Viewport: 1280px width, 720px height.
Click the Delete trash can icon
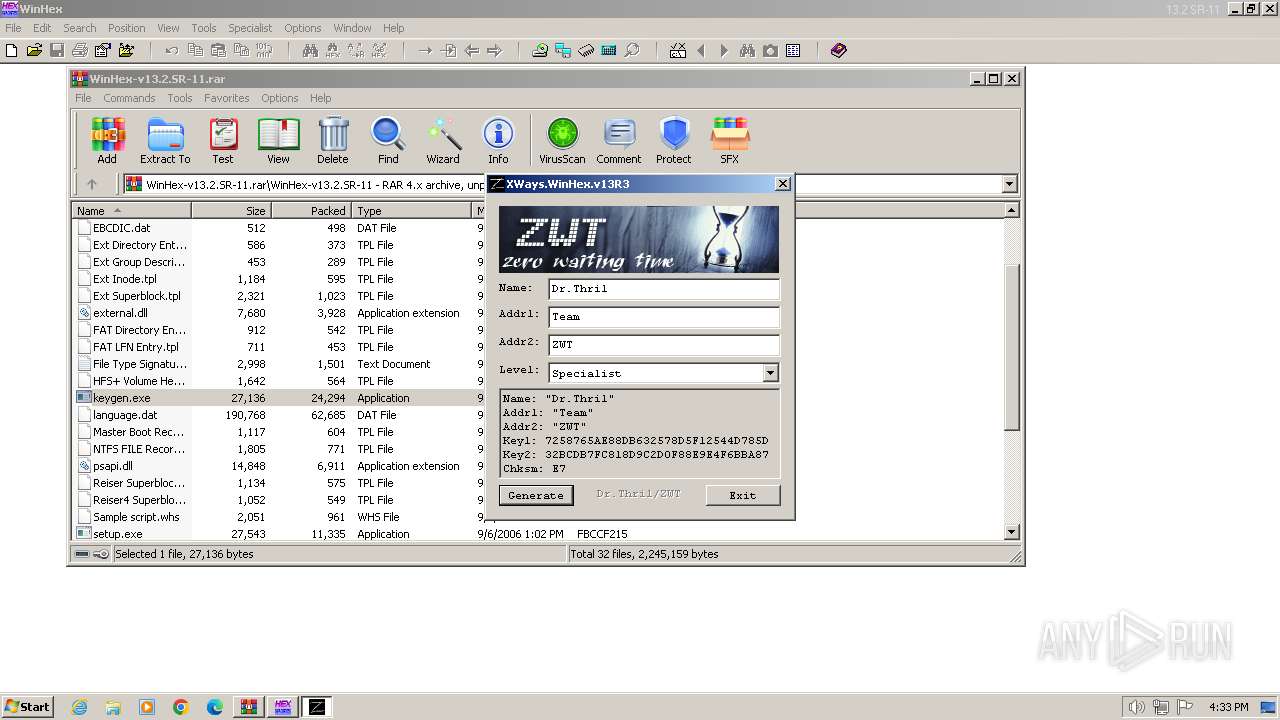333,141
